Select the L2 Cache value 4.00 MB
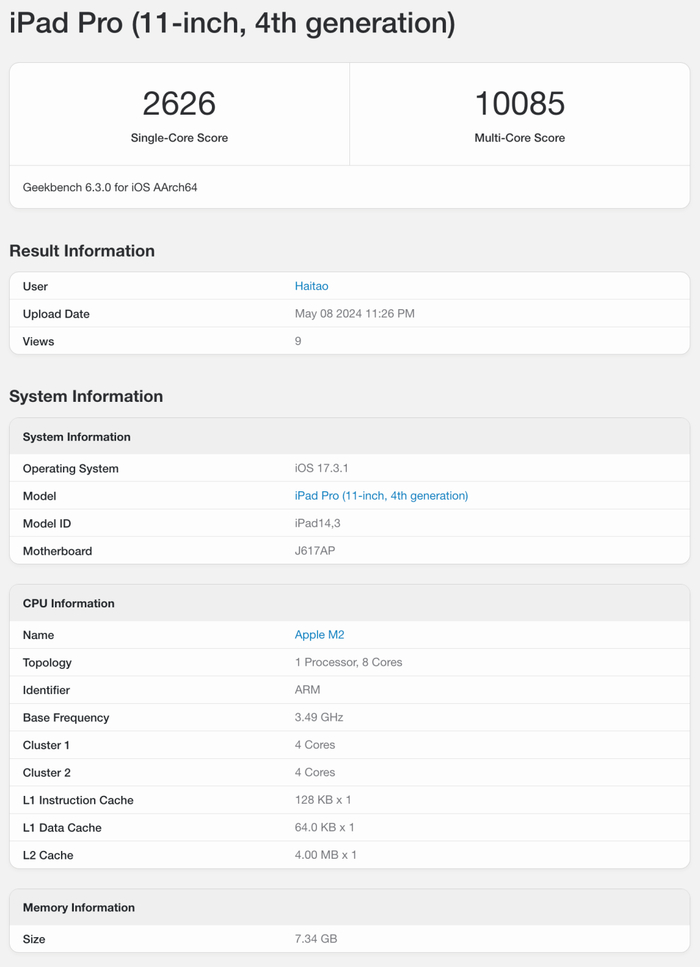Screen dimensions: 700x967 coord(325,855)
